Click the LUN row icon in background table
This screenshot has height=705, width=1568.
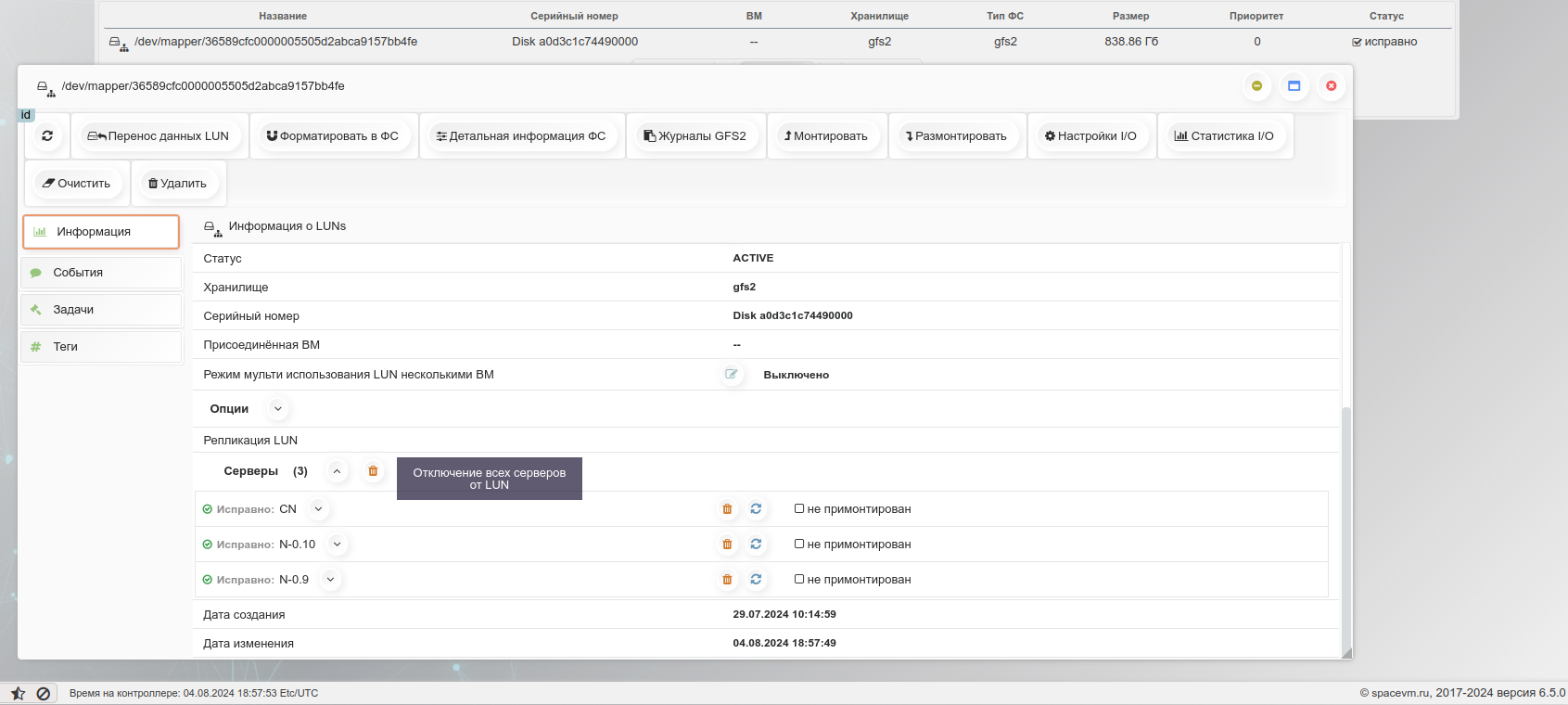pyautogui.click(x=119, y=44)
